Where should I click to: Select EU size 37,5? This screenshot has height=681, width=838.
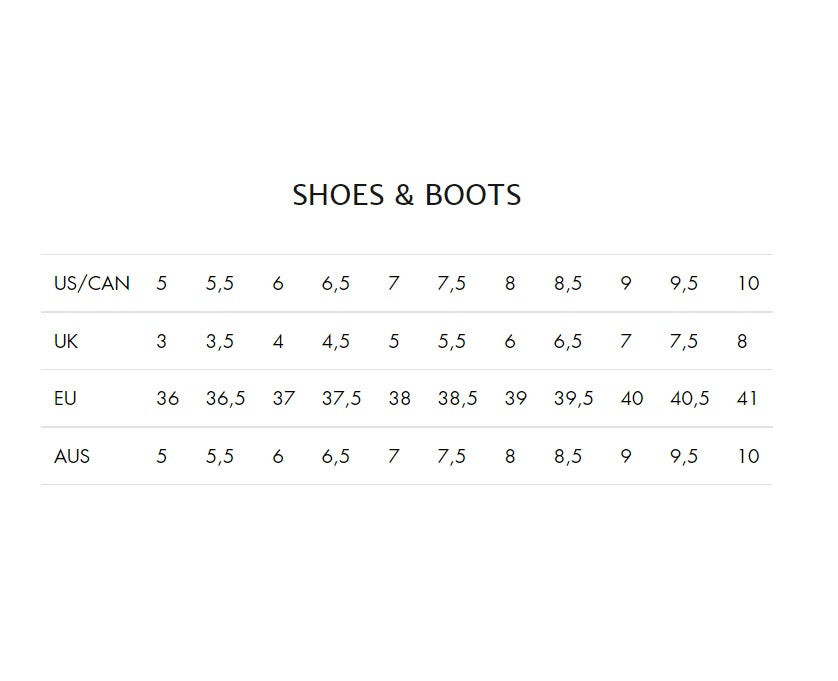click(x=341, y=398)
